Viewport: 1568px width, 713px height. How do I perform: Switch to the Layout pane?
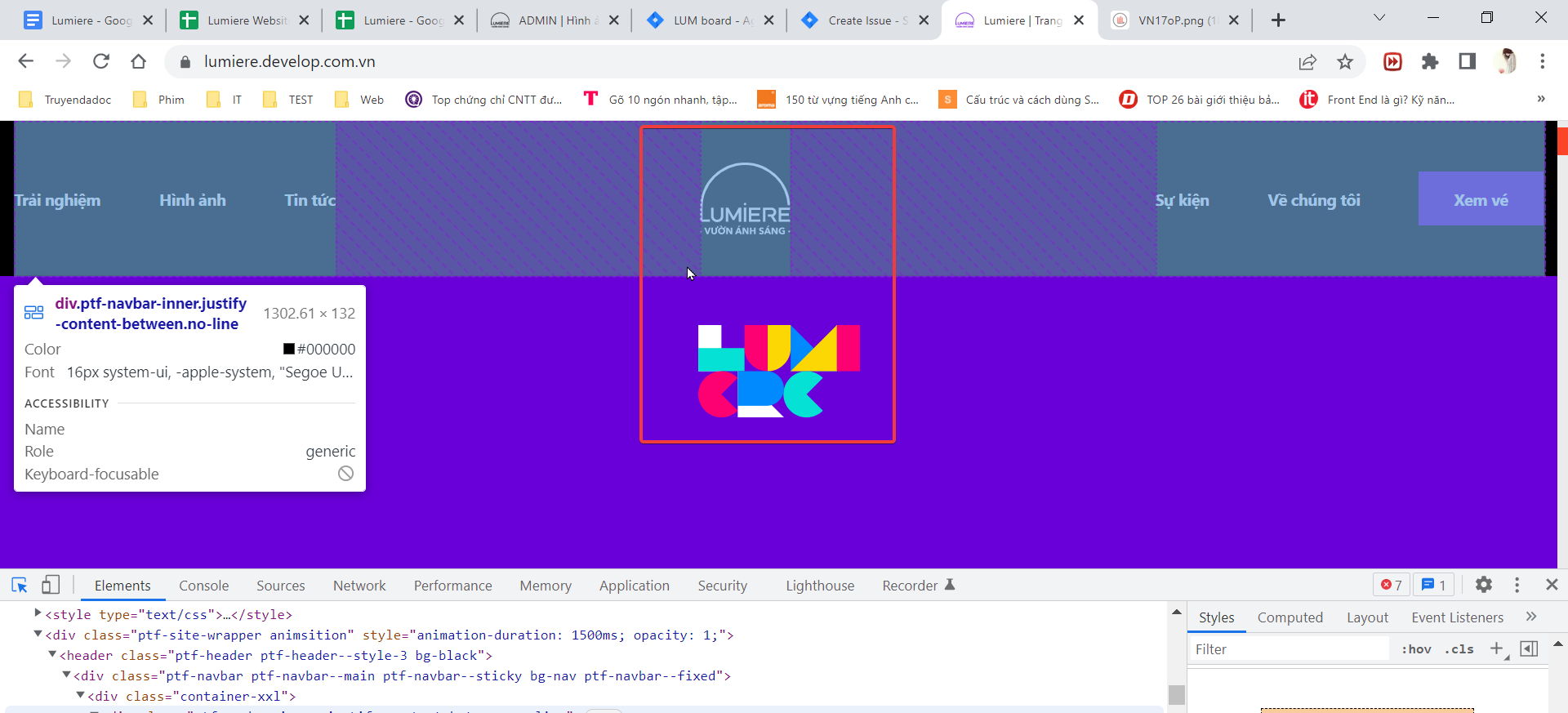pos(1367,617)
